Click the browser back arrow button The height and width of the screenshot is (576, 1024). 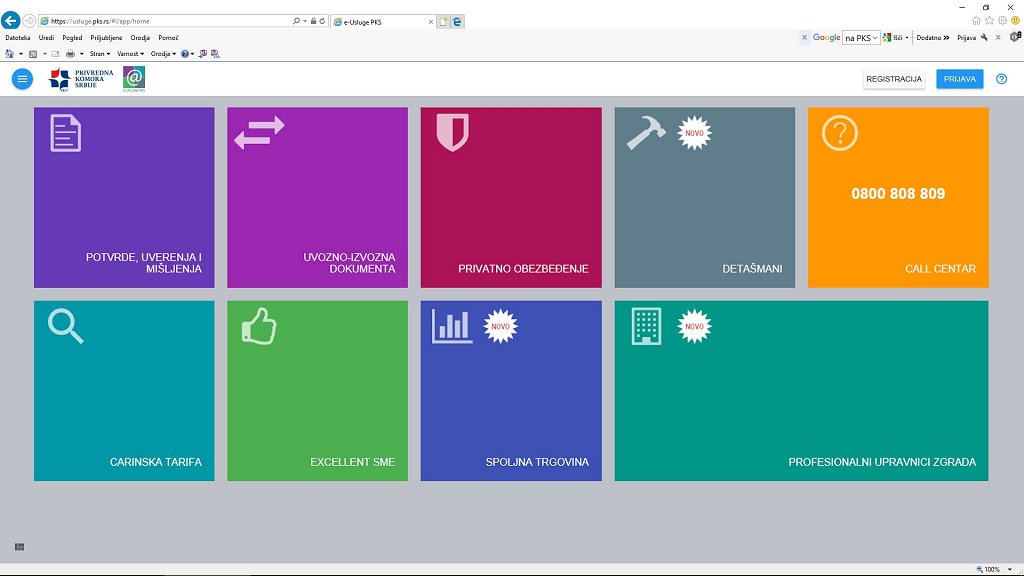(12, 20)
